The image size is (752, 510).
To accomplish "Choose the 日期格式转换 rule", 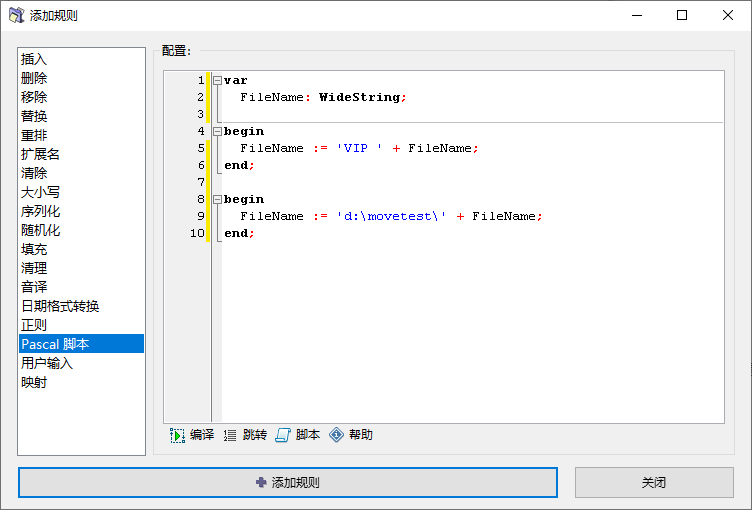I will pos(60,306).
